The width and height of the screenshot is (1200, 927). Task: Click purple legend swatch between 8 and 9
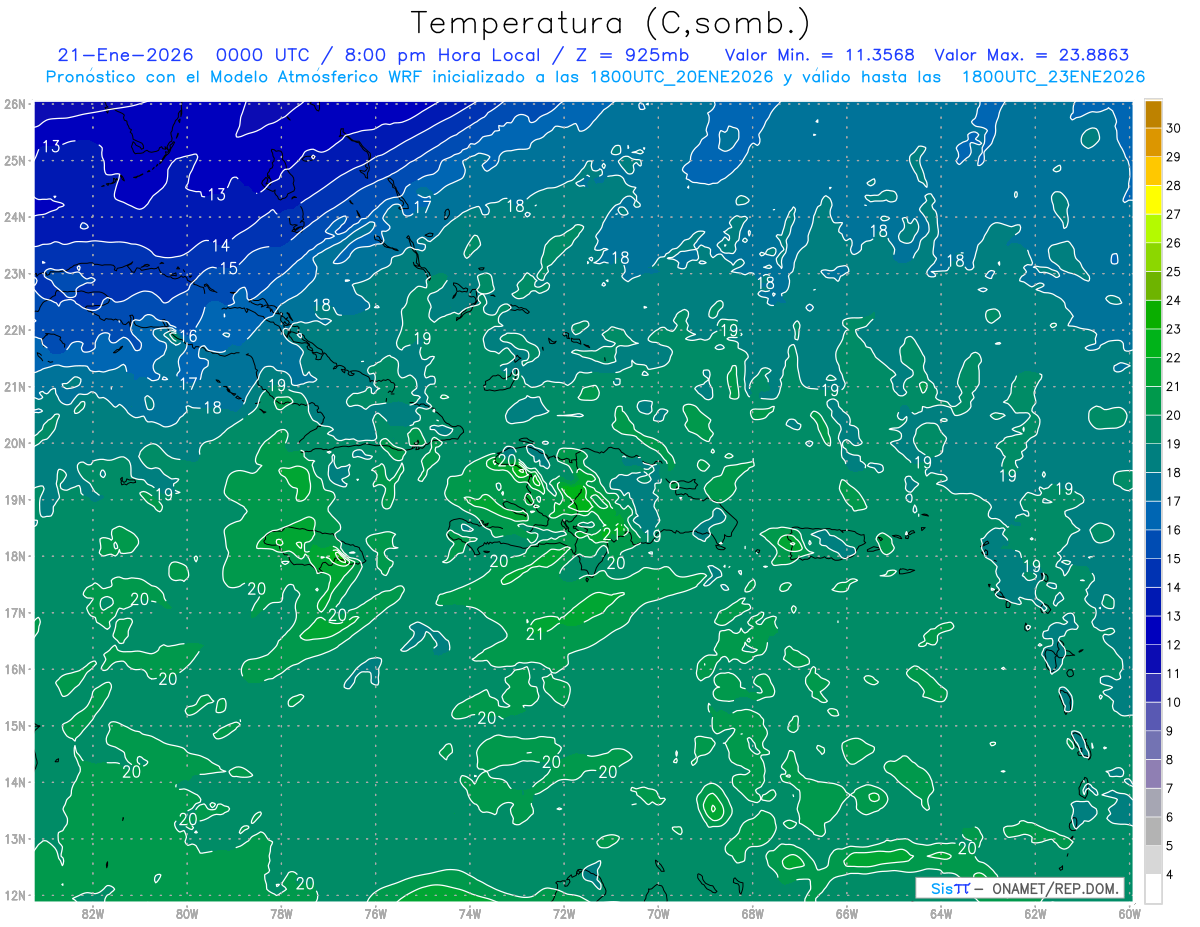[1153, 745]
